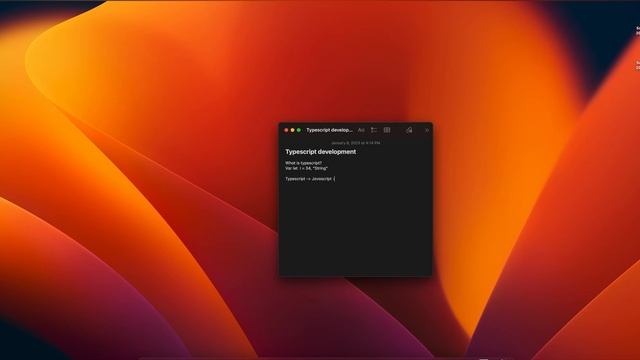Select the note date timestamp
640x360 pixels.
356,143
